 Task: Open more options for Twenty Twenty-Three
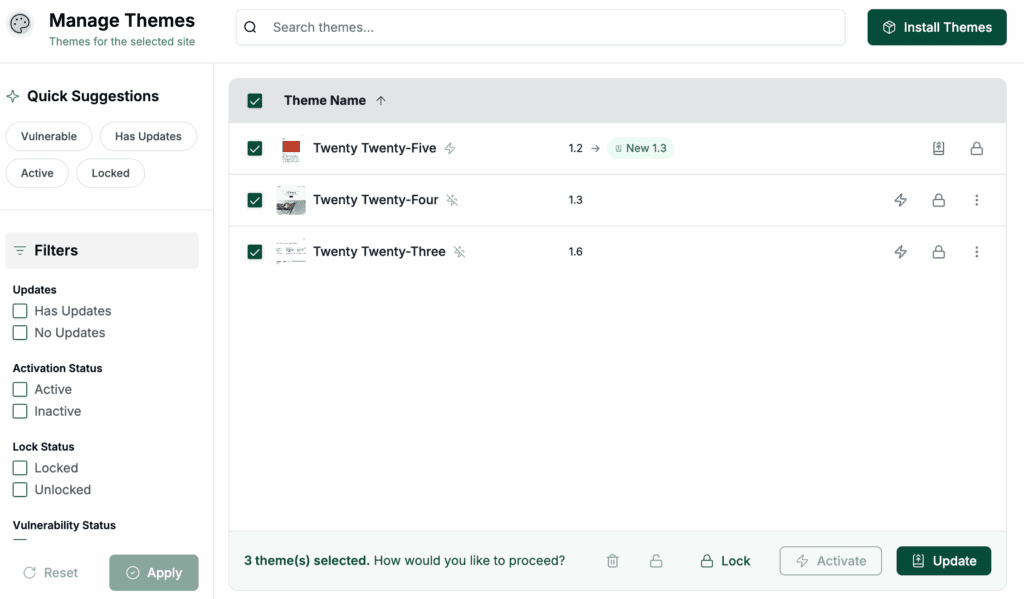(x=976, y=251)
